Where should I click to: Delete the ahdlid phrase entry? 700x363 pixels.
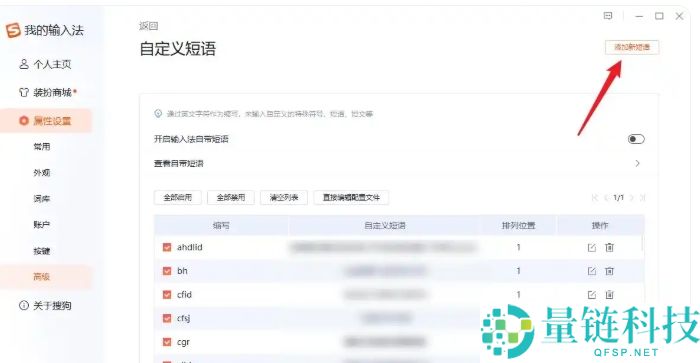click(609, 247)
